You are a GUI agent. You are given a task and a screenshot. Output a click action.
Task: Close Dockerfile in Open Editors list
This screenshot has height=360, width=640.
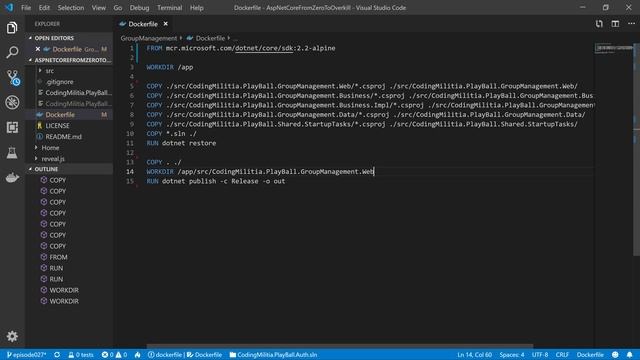38,49
